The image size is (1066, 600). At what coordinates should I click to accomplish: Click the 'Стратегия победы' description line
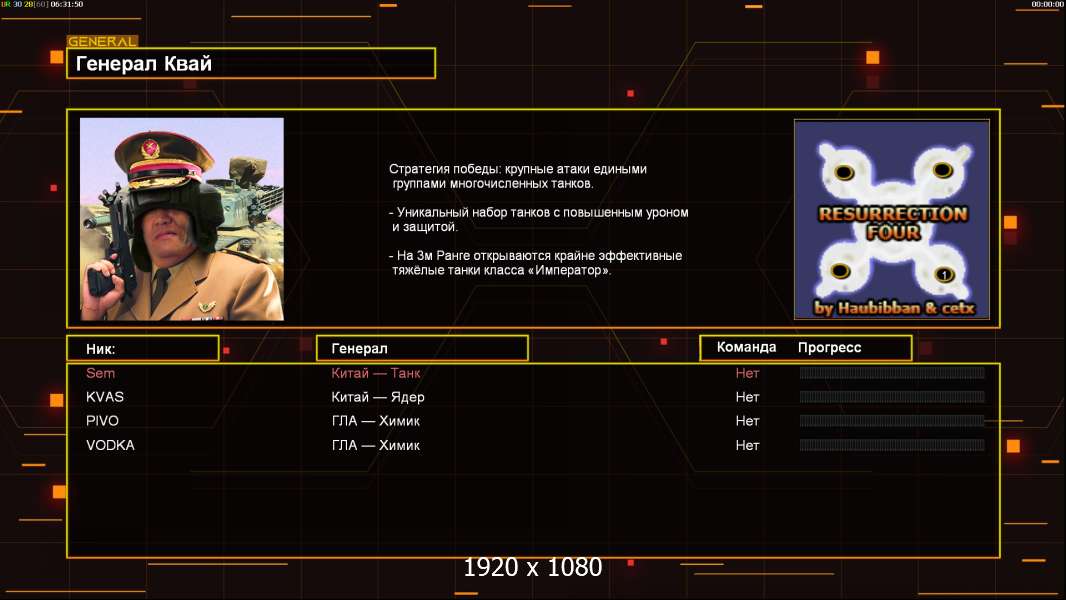[518, 176]
